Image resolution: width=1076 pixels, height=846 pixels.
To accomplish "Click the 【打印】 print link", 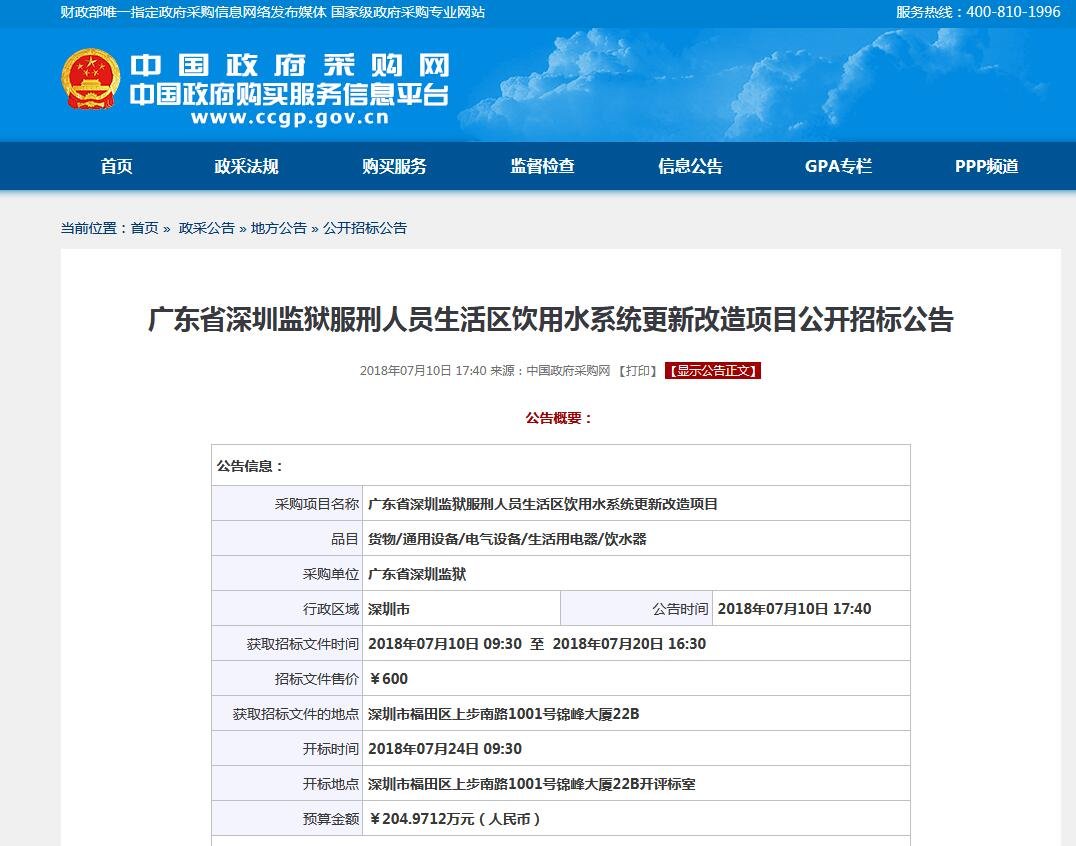I will pos(638,371).
